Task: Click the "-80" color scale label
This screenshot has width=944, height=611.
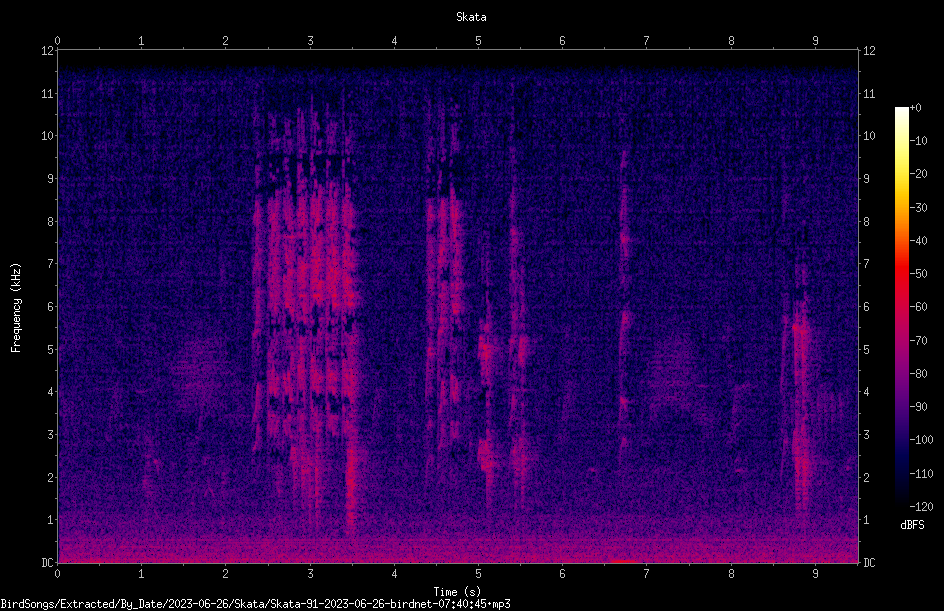Action: point(918,374)
